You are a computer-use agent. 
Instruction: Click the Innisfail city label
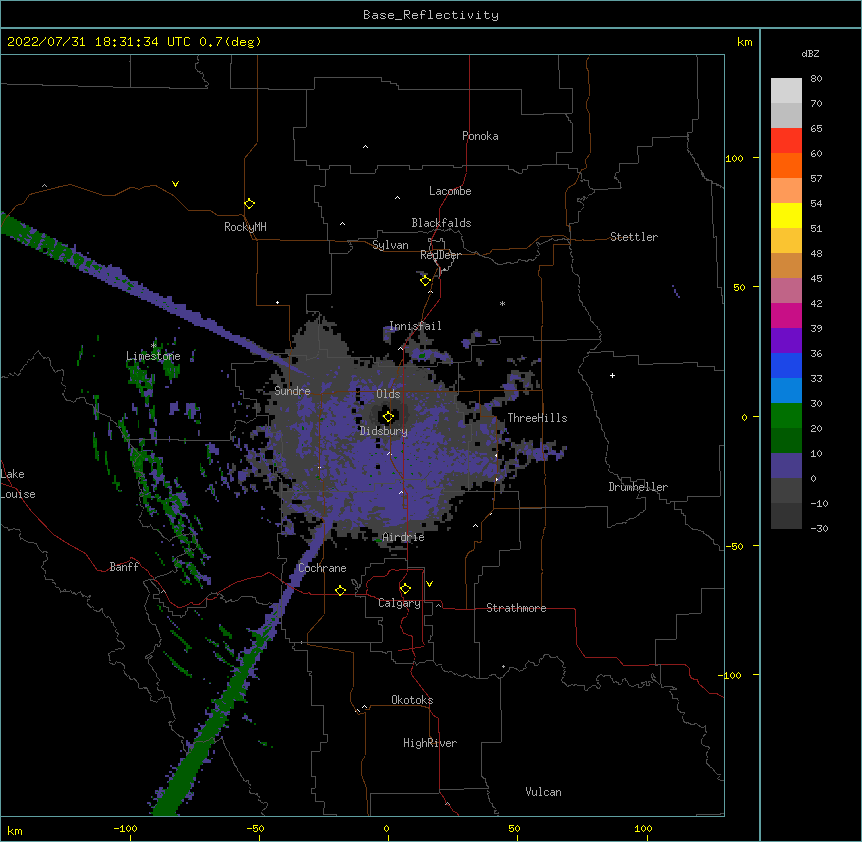click(415, 326)
